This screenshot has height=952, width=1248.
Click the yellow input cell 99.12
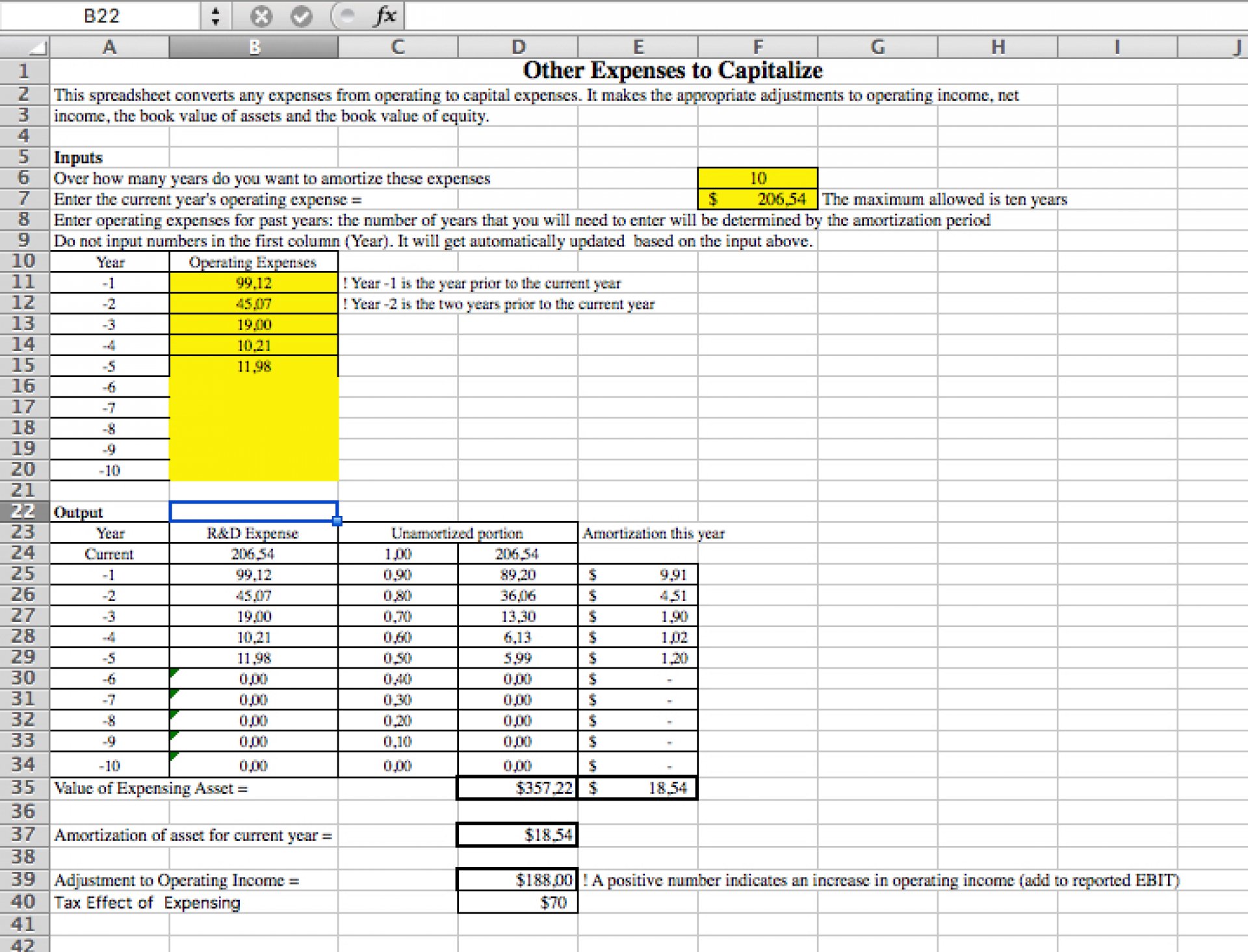click(x=254, y=283)
